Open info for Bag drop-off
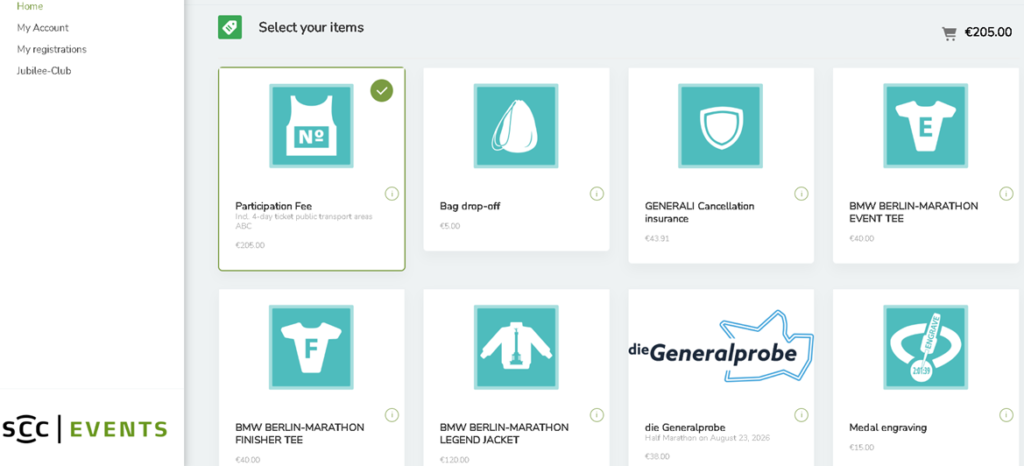The image size is (1024, 466). tap(596, 193)
